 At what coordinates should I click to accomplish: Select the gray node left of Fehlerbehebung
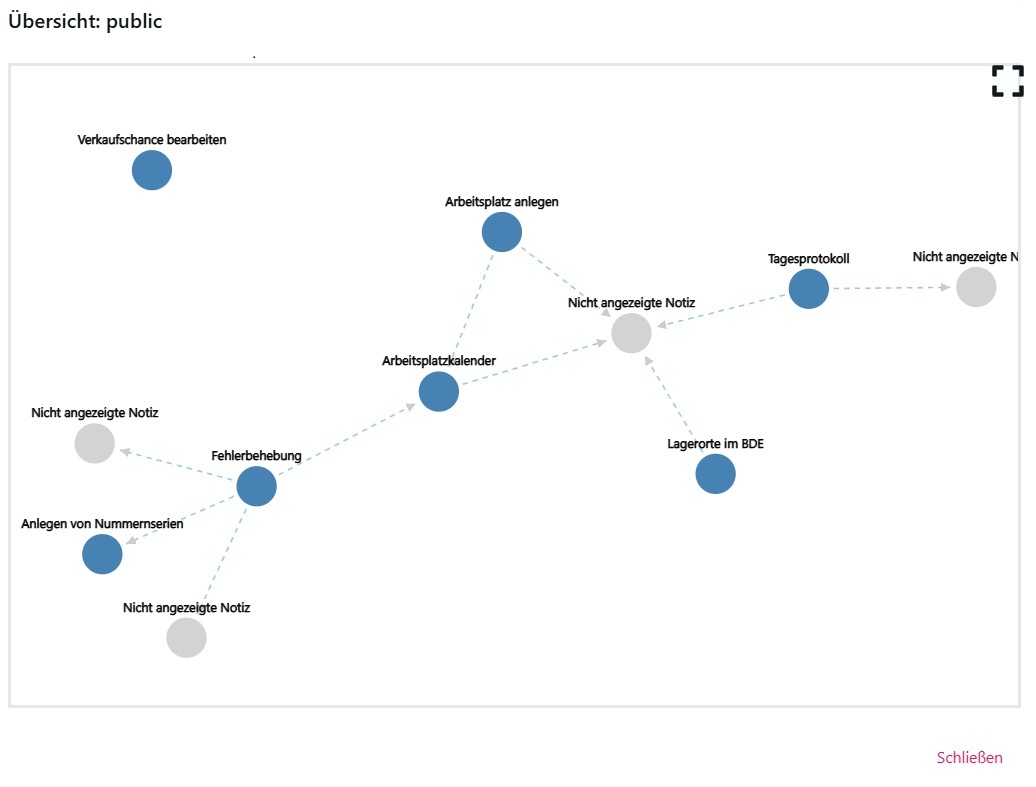point(93,443)
